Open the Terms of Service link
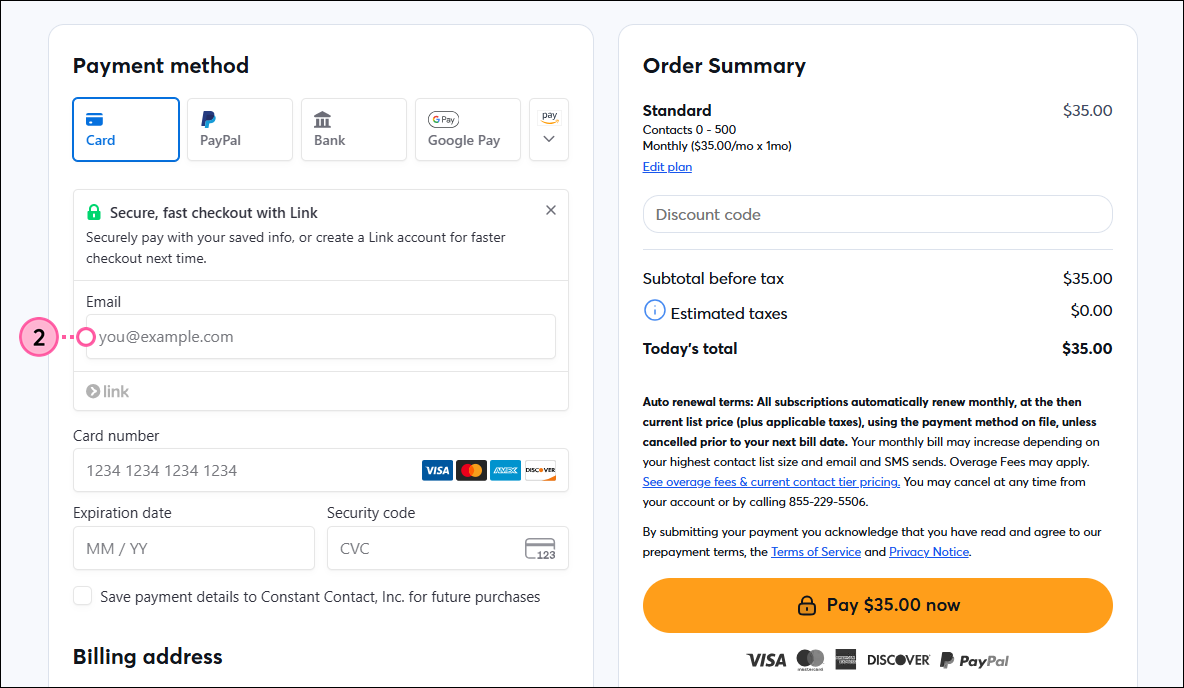 [815, 551]
